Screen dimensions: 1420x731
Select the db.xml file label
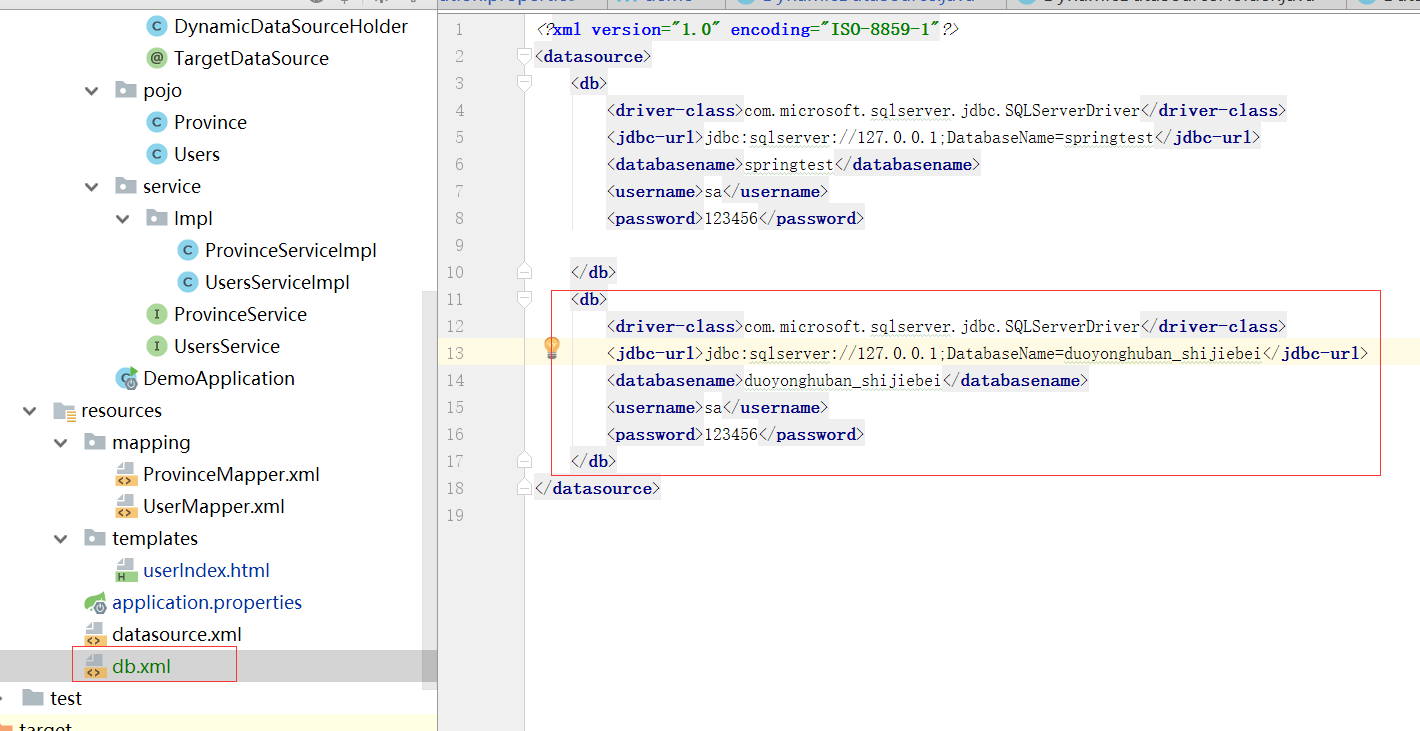click(142, 666)
